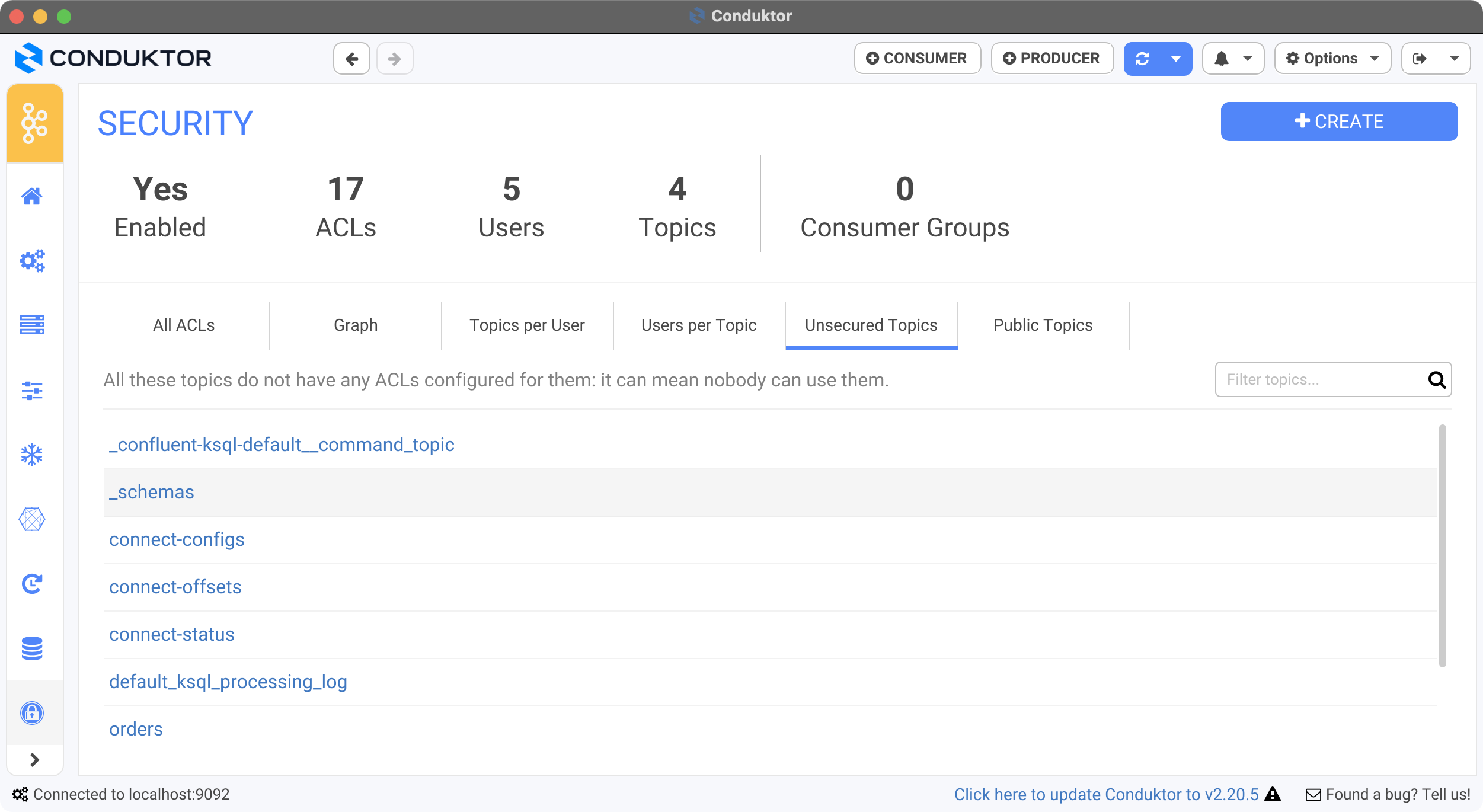Switch to the Public Topics tab
Screen dimensions: 1483x812
click(x=1043, y=325)
